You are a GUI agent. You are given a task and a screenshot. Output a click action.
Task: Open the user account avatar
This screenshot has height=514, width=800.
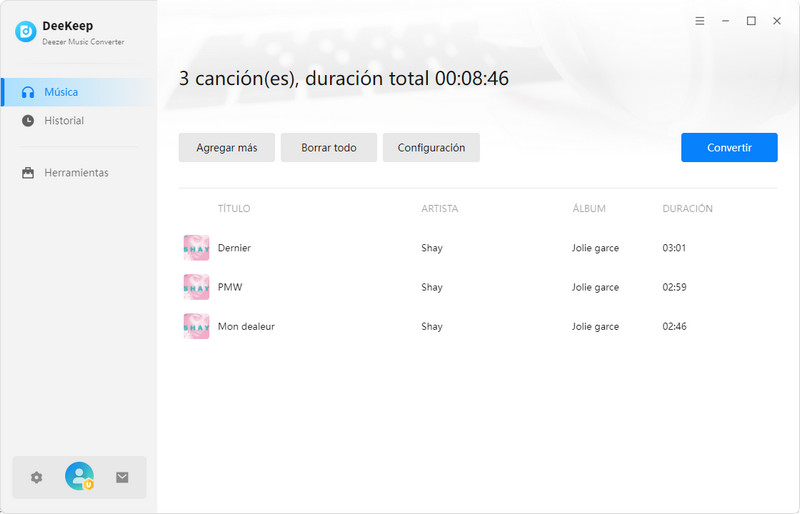[79, 476]
